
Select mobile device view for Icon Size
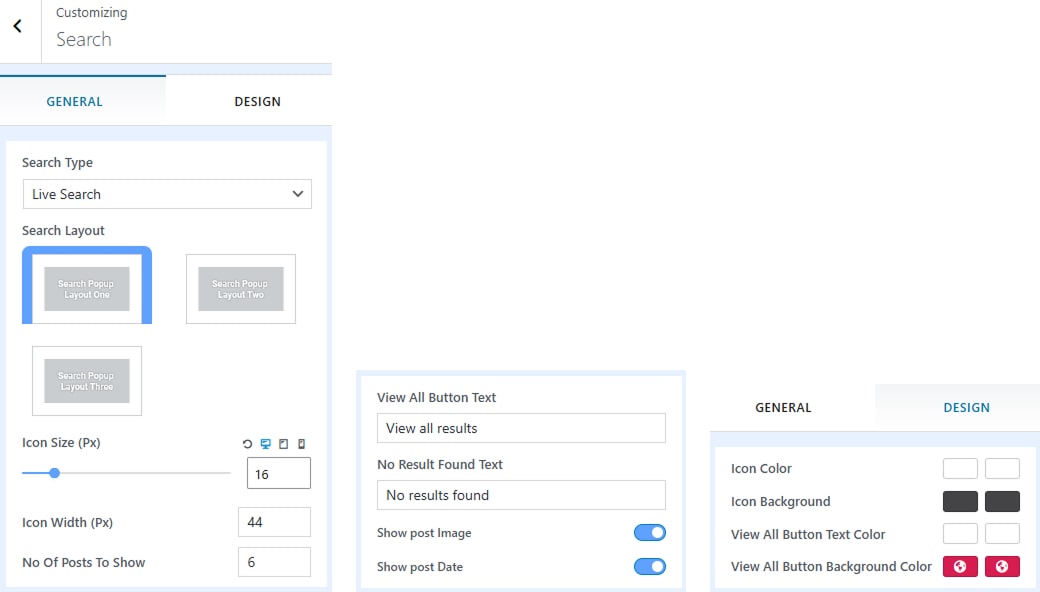pos(301,444)
